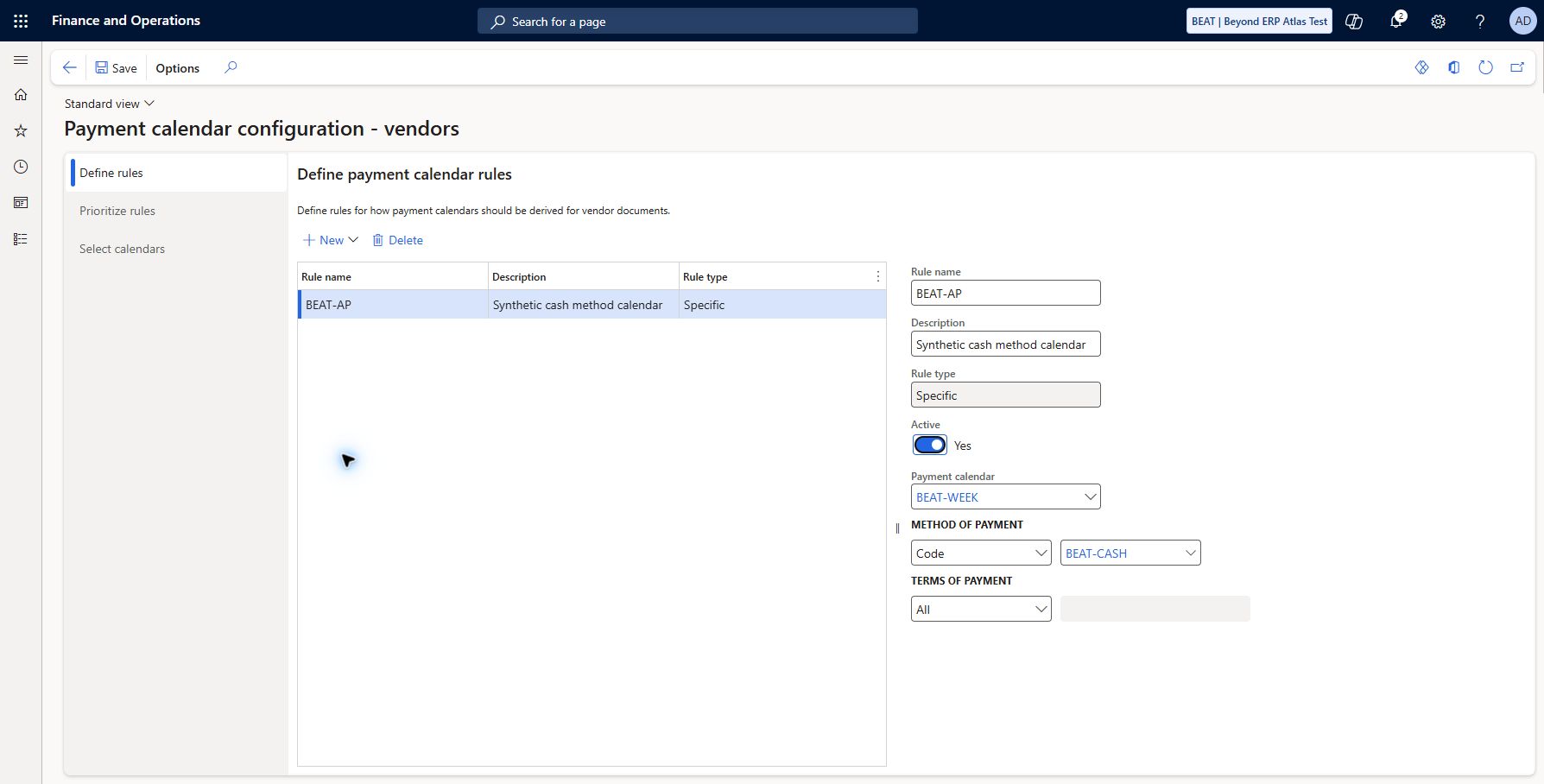1544x784 pixels.
Task: Select the Define rules tab
Action: (x=178, y=173)
